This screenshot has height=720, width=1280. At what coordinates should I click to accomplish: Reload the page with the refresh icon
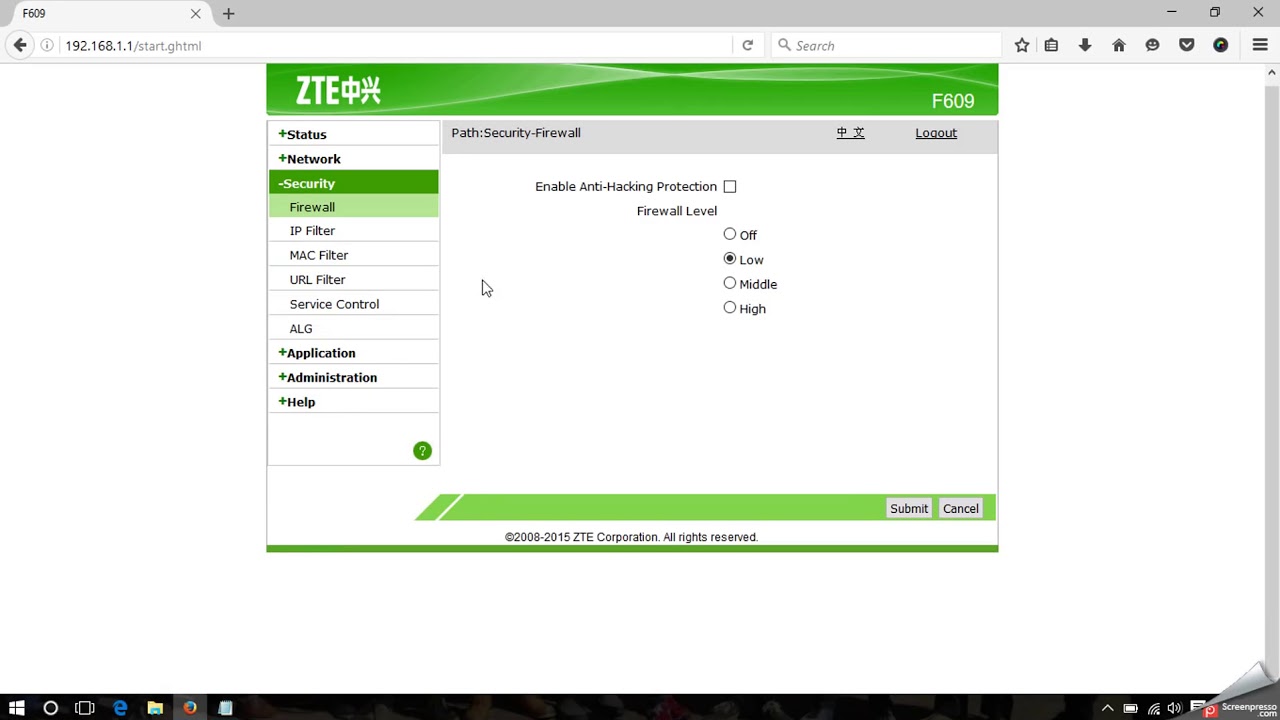pos(747,45)
